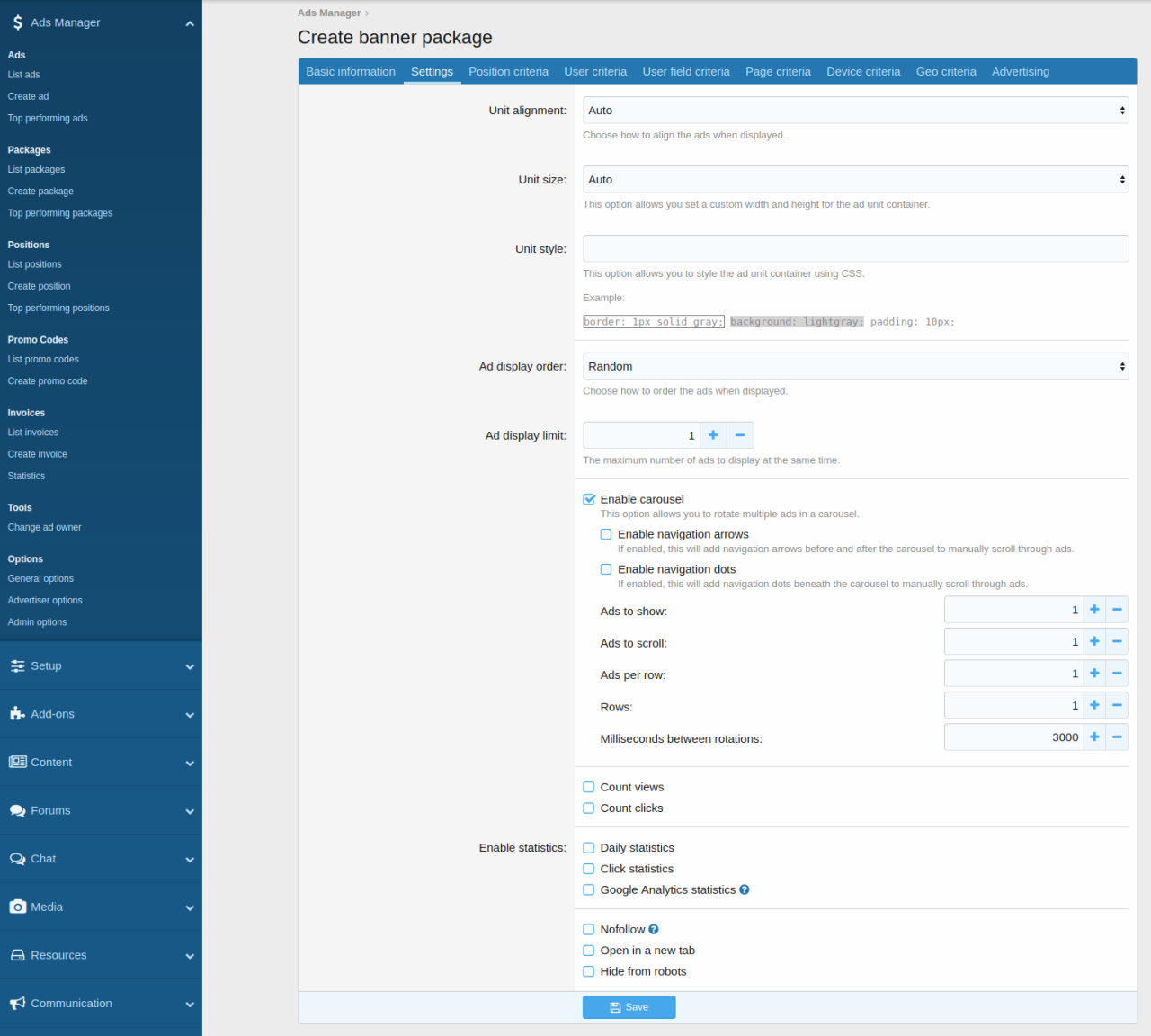The width and height of the screenshot is (1151, 1036).
Task: Uncheck Enable carousel
Action: point(589,498)
